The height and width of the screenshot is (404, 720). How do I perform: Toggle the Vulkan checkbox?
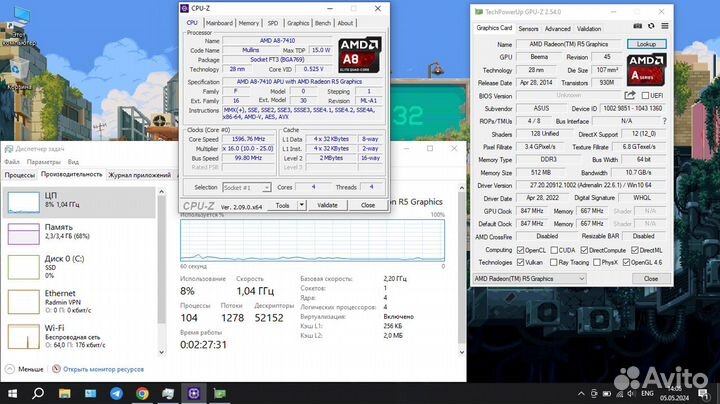click(520, 263)
